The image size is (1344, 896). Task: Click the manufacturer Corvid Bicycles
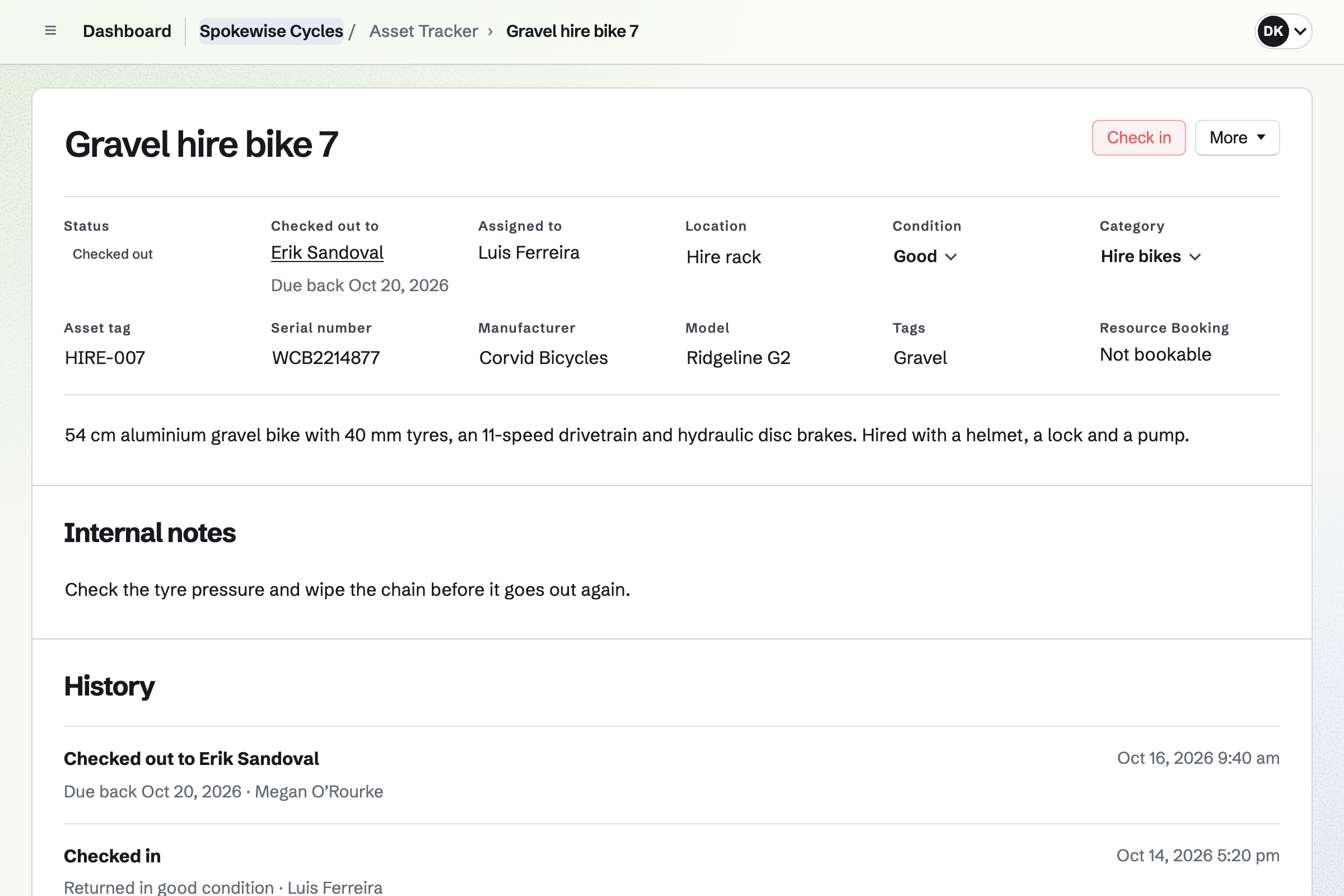[x=543, y=358]
